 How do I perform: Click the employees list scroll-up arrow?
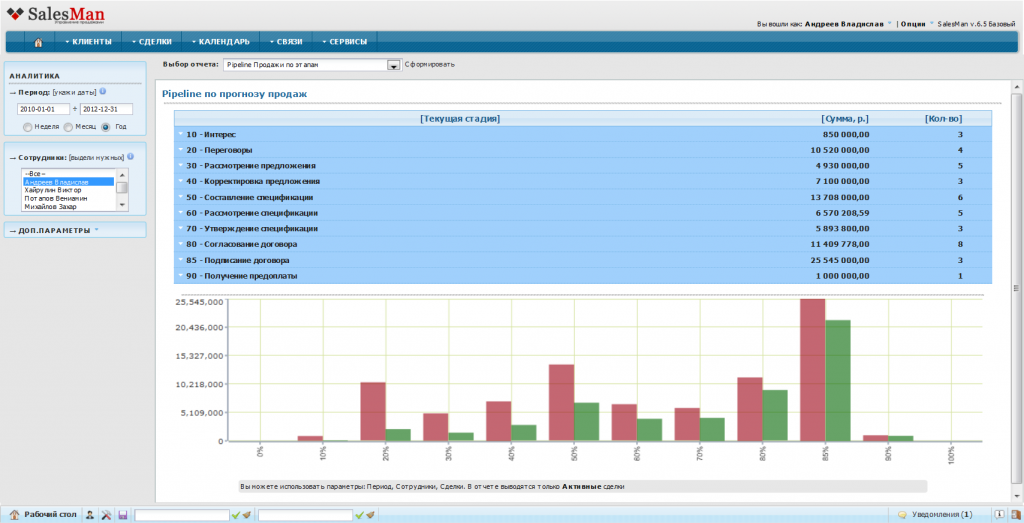(x=121, y=174)
